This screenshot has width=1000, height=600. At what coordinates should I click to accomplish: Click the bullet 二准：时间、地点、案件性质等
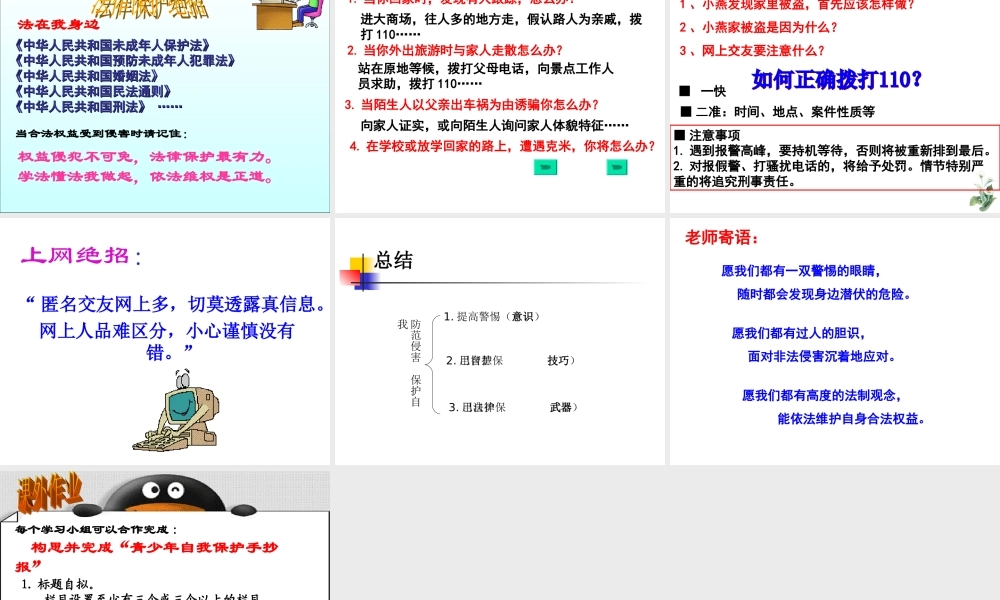coord(777,112)
